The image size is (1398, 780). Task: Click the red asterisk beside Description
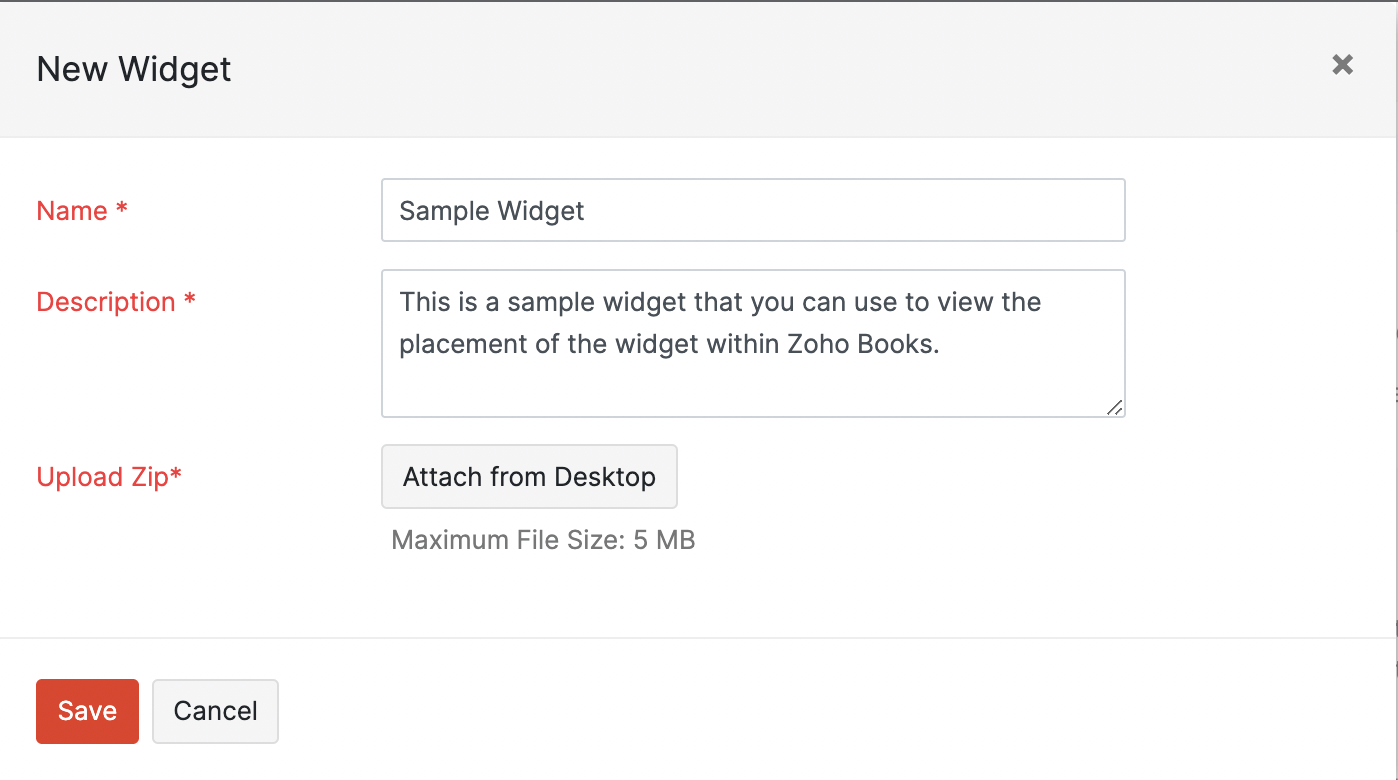(190, 301)
